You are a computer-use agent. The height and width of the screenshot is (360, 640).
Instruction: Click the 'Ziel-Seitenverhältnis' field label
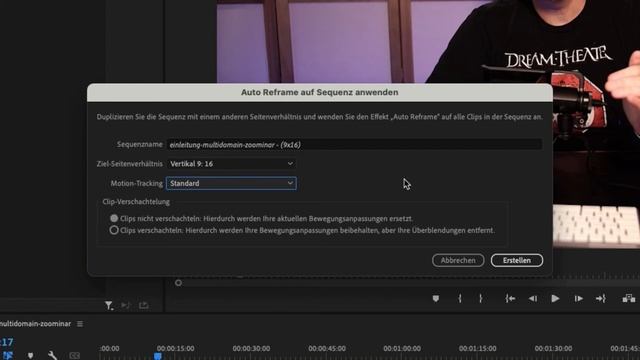129,164
